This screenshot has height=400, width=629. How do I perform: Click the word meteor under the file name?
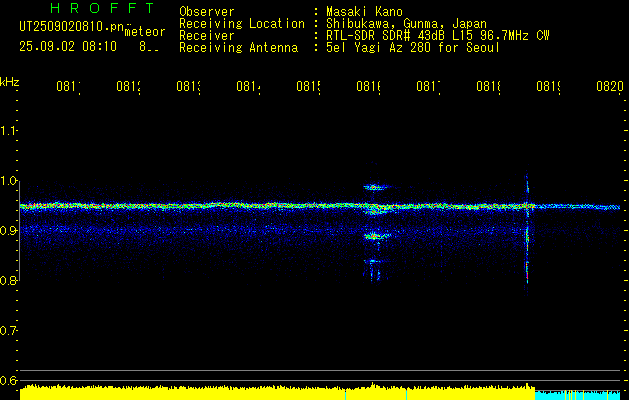click(145, 32)
